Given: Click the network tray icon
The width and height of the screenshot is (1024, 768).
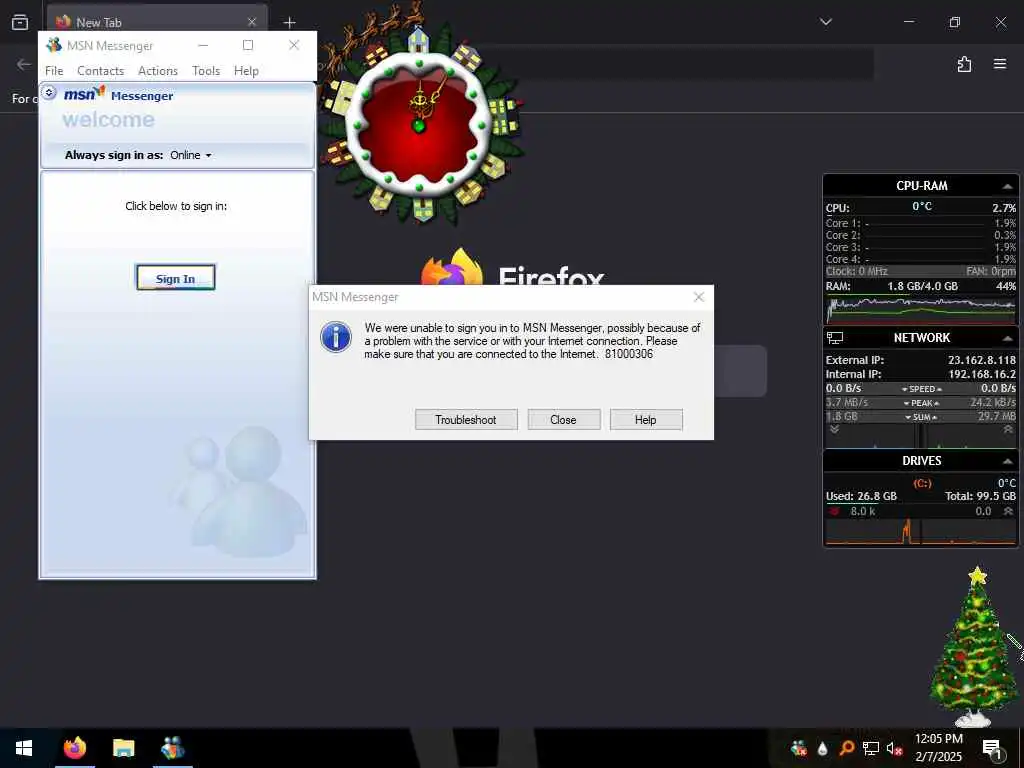Looking at the screenshot, I should pos(871,748).
